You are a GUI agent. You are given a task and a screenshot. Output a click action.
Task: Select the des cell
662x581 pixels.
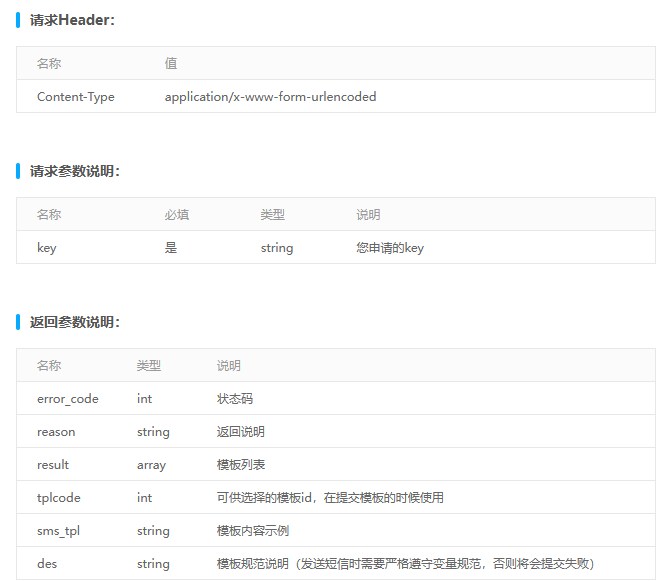tap(47, 563)
